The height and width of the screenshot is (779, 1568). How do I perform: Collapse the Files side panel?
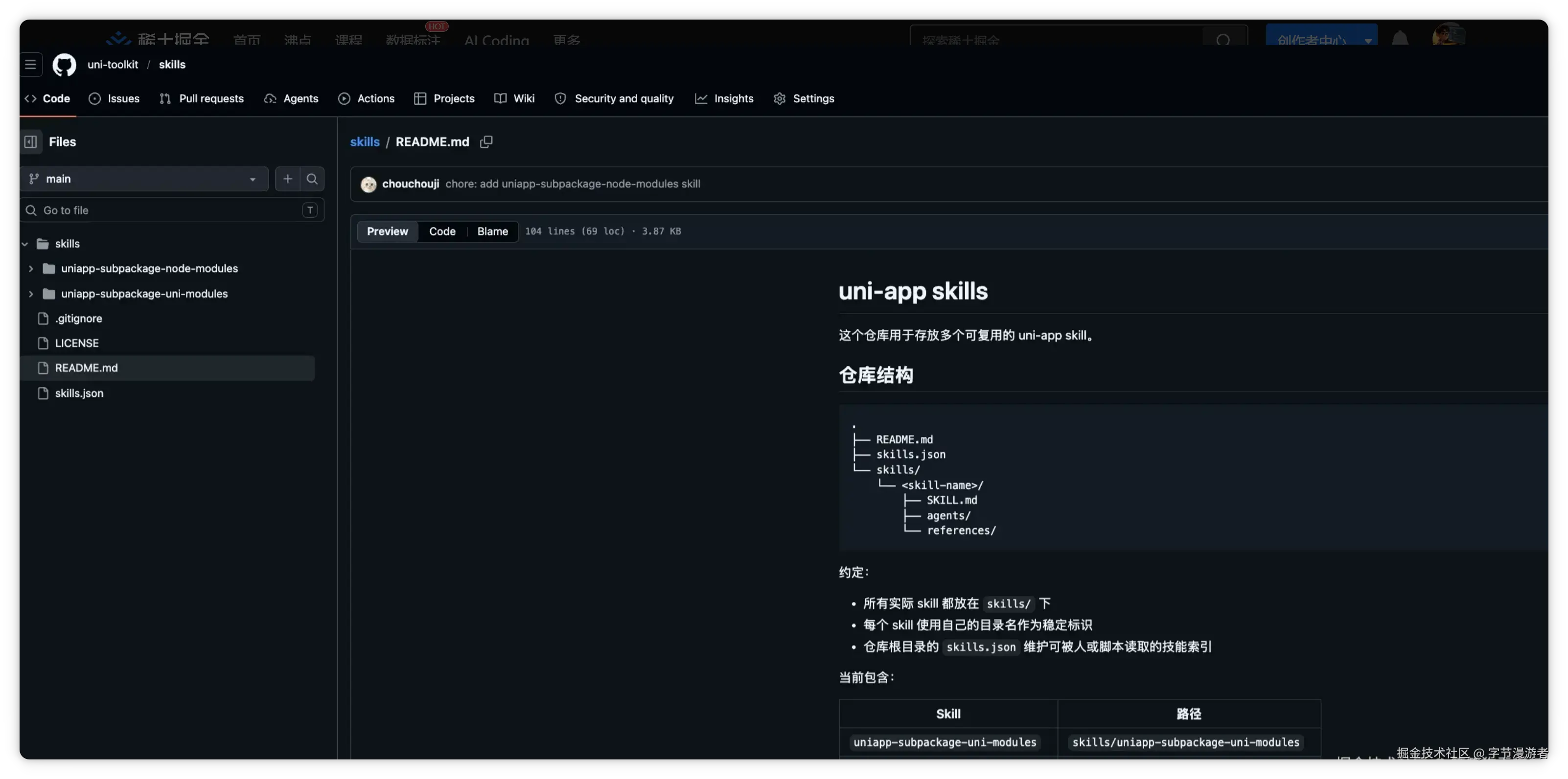point(30,141)
